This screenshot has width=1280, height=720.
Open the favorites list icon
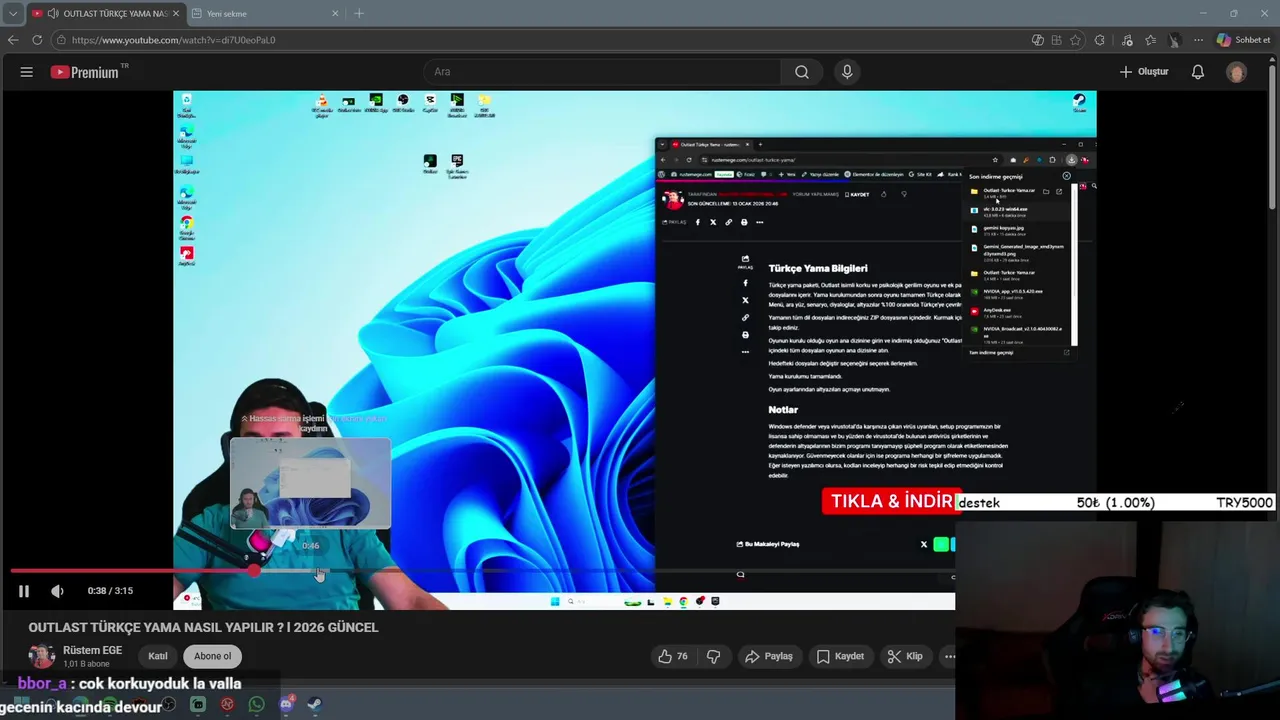pos(1151,40)
